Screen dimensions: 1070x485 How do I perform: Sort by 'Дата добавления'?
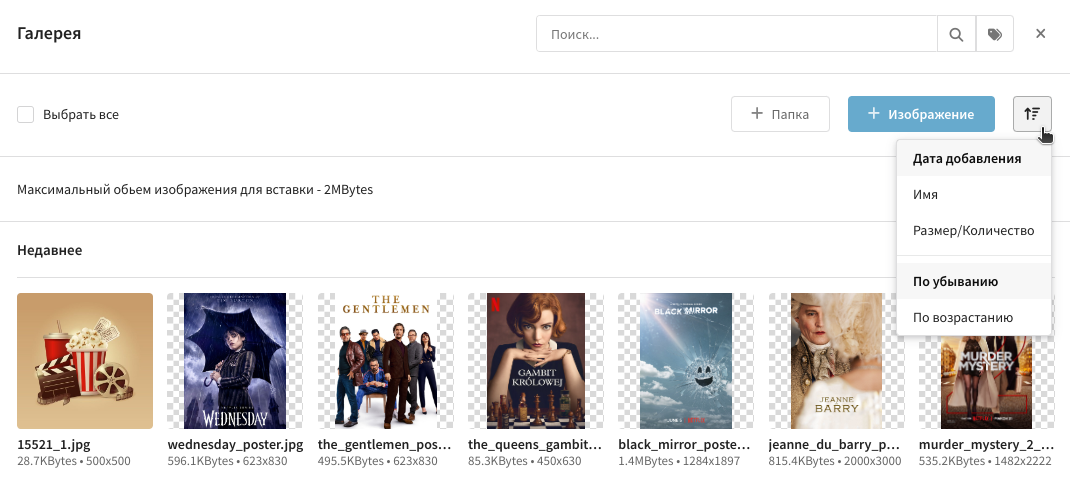click(x=974, y=158)
